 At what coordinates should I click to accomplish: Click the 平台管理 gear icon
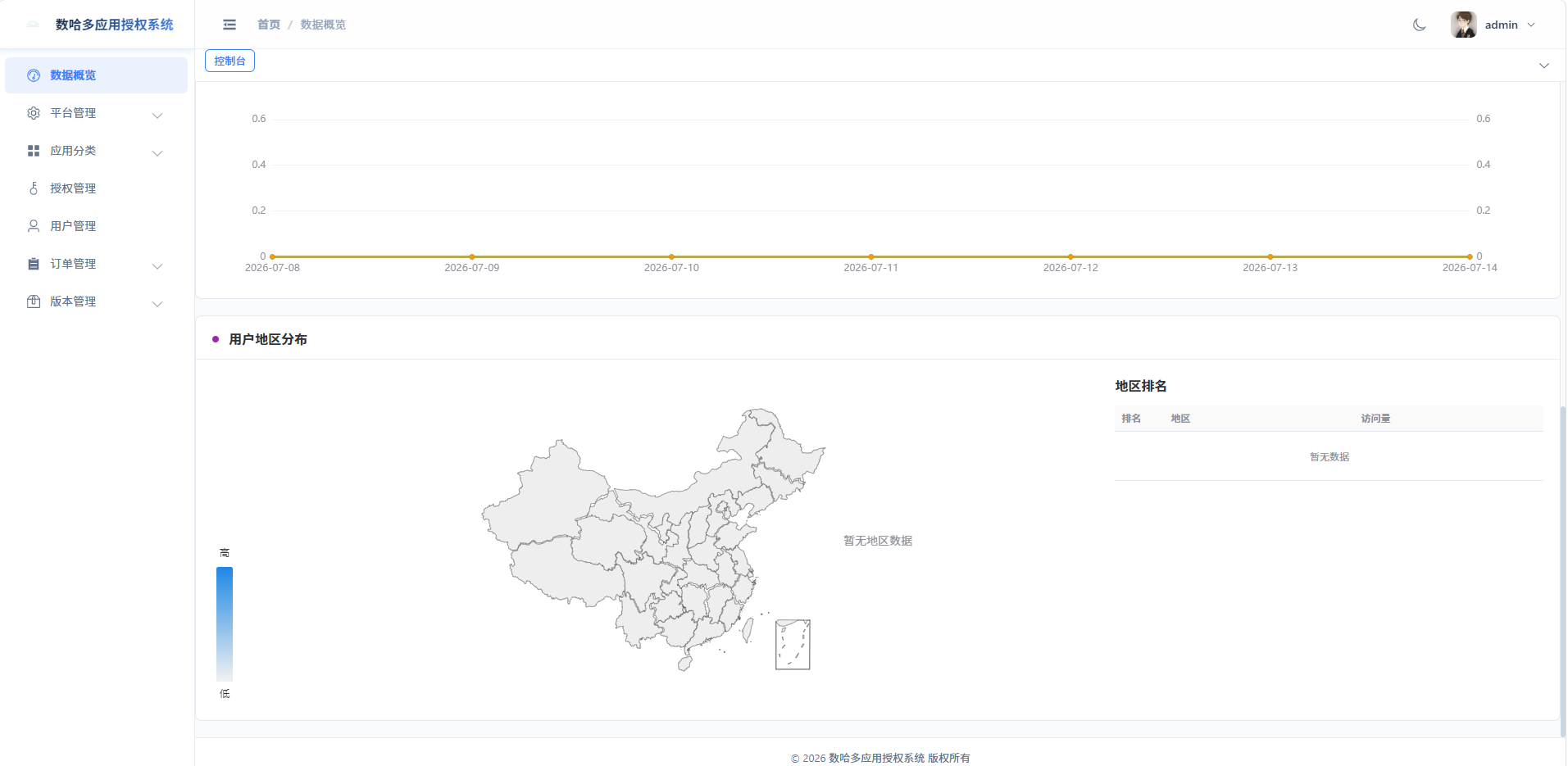click(x=34, y=113)
